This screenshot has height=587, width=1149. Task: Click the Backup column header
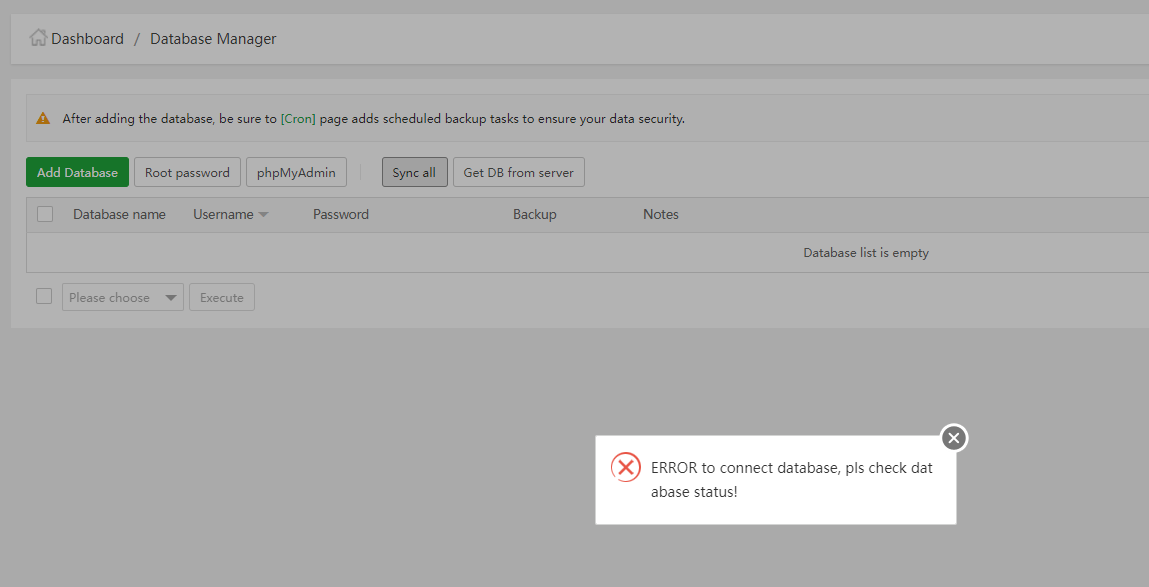534,214
